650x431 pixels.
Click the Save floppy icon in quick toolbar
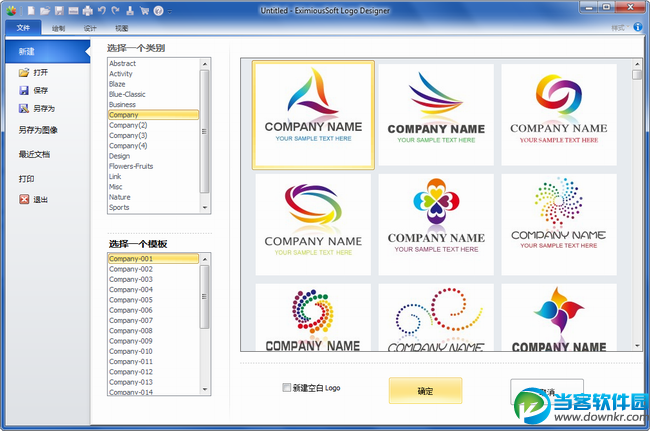[x=59, y=11]
